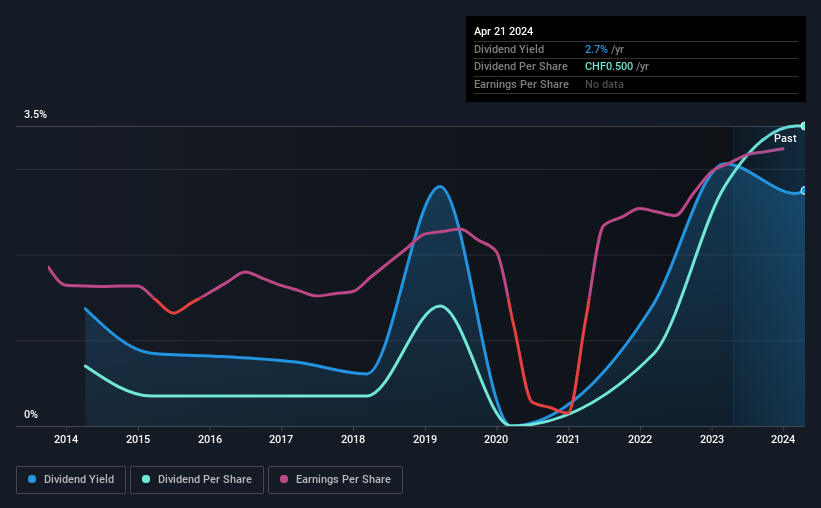821x508 pixels.
Task: Click the 2019 peak of the blue yield line
Action: pyautogui.click(x=440, y=186)
